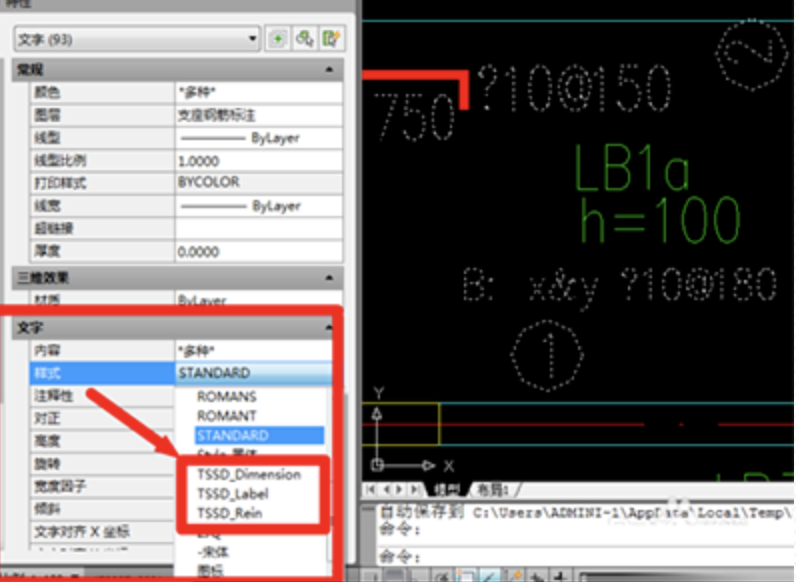Choose -宋体 in the style list
The image size is (796, 582).
coord(213,552)
